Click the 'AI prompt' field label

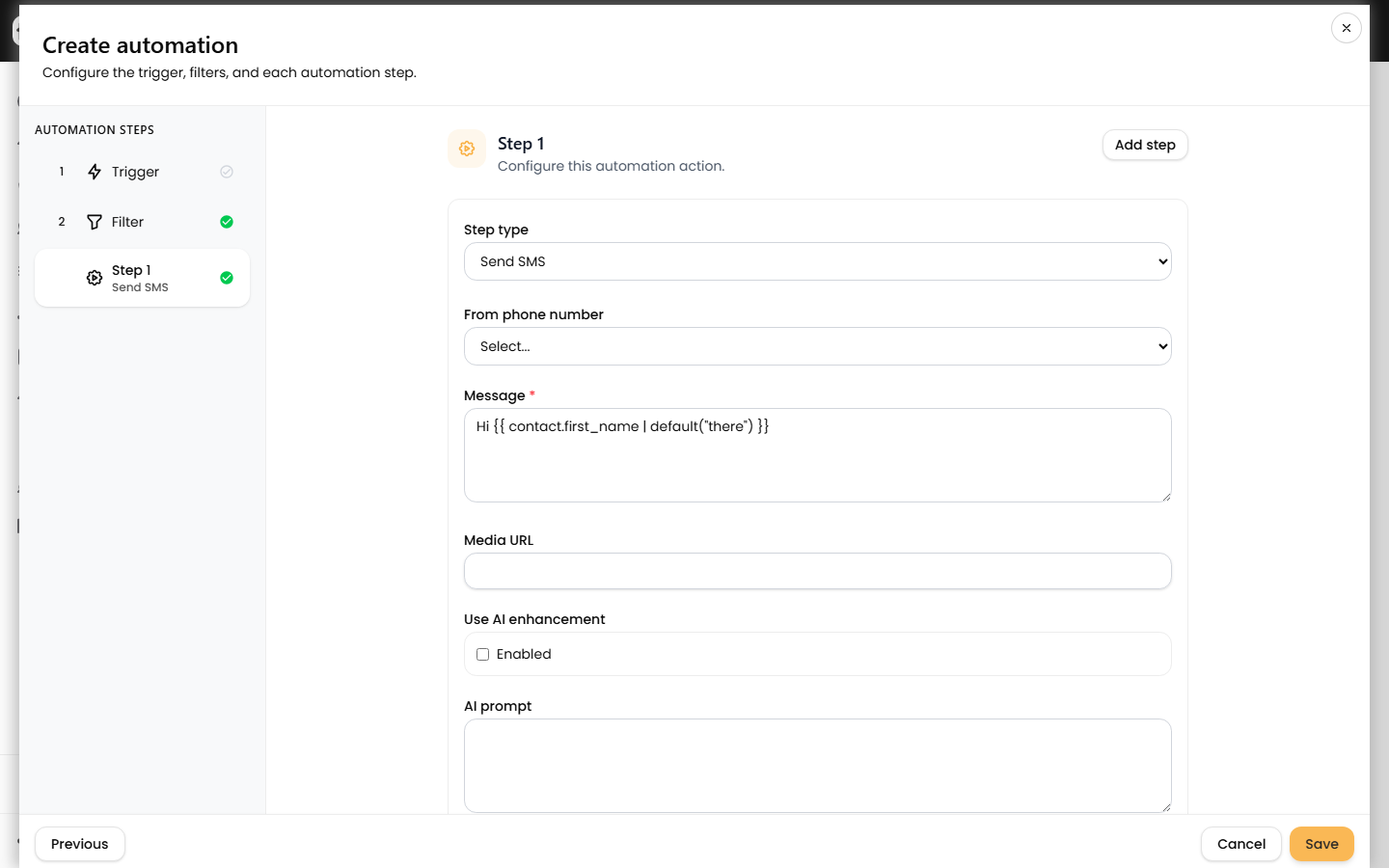[498, 706]
